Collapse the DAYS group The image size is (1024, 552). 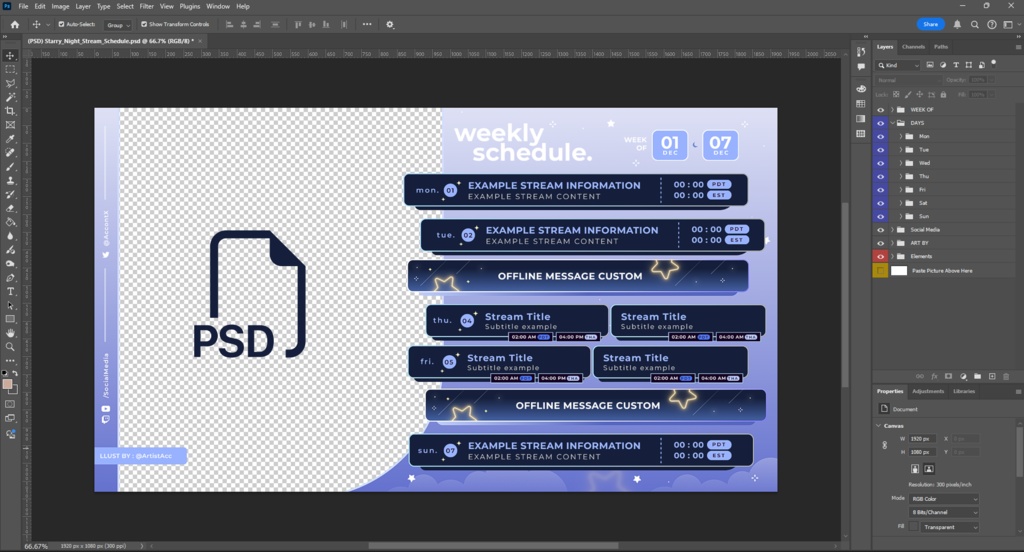pyautogui.click(x=892, y=123)
